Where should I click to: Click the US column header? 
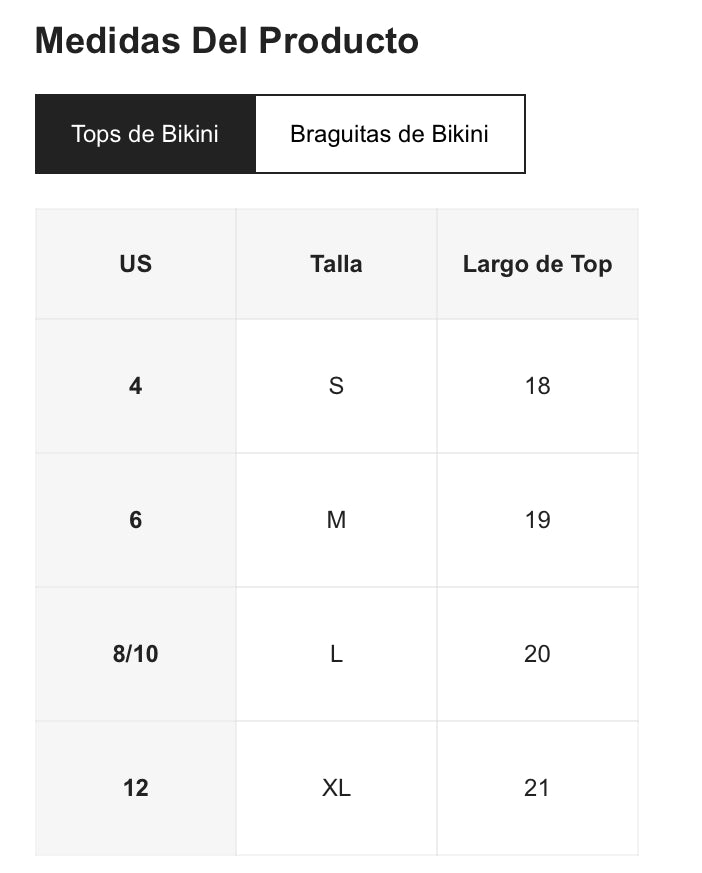tap(136, 264)
